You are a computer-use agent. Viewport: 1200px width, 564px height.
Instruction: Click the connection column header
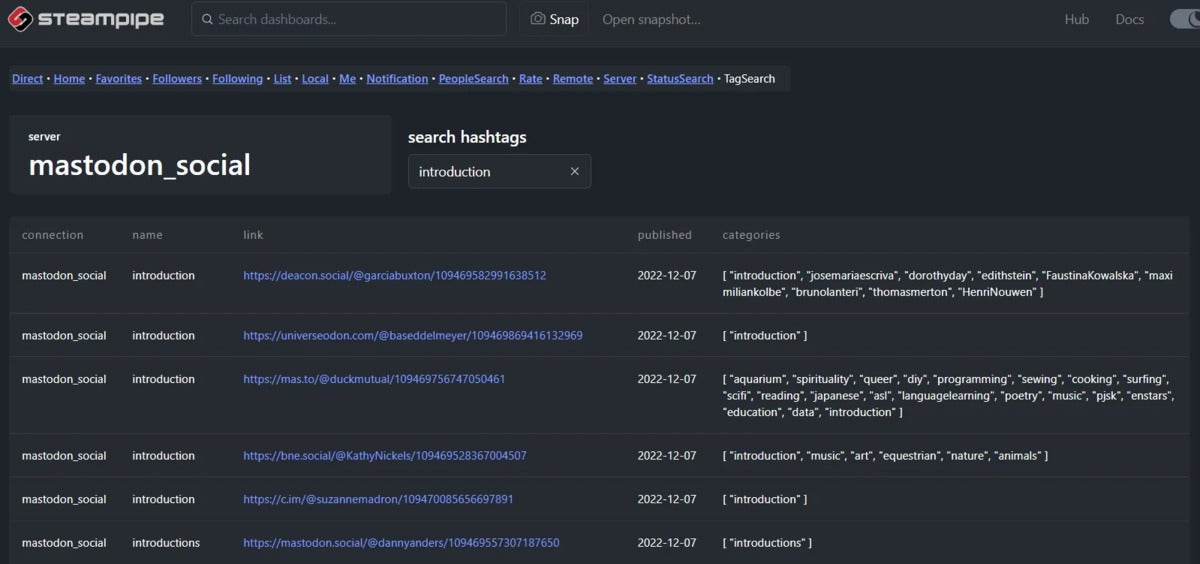click(x=53, y=235)
